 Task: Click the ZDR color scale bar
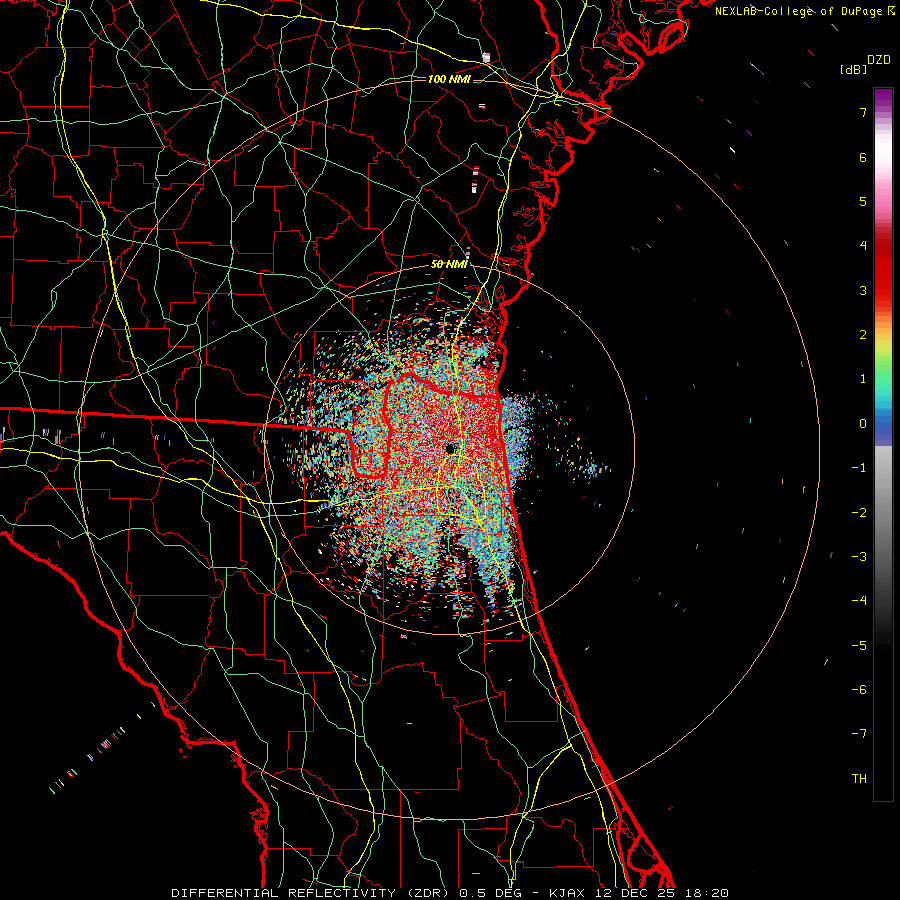883,444
